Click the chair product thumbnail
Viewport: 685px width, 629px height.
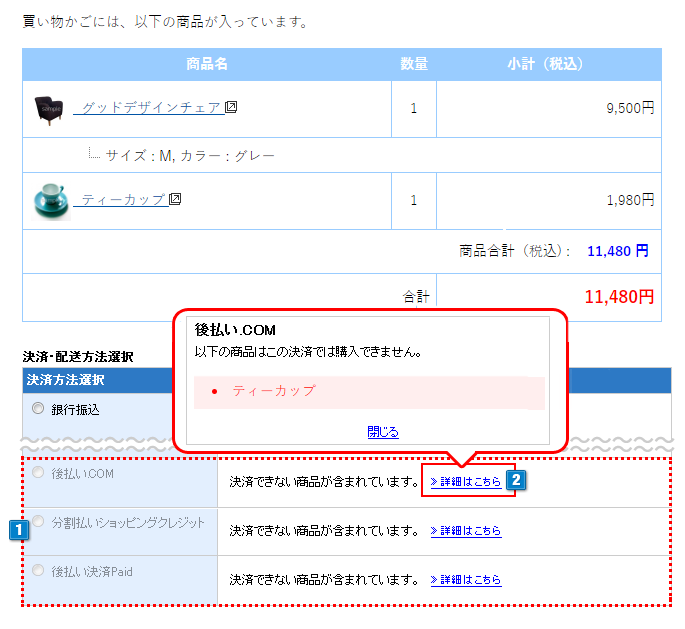click(49, 111)
